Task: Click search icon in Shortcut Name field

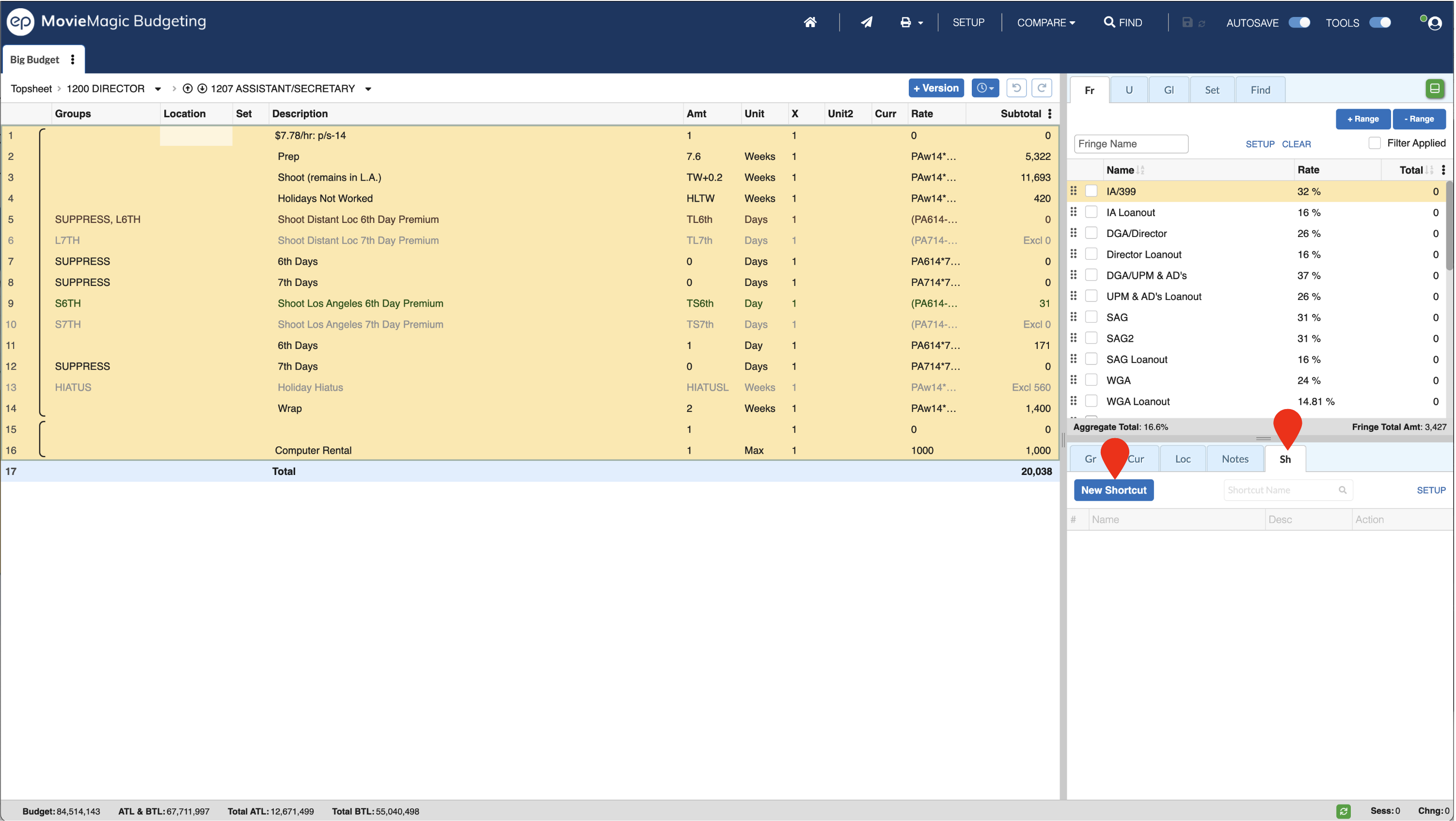Action: (x=1343, y=490)
